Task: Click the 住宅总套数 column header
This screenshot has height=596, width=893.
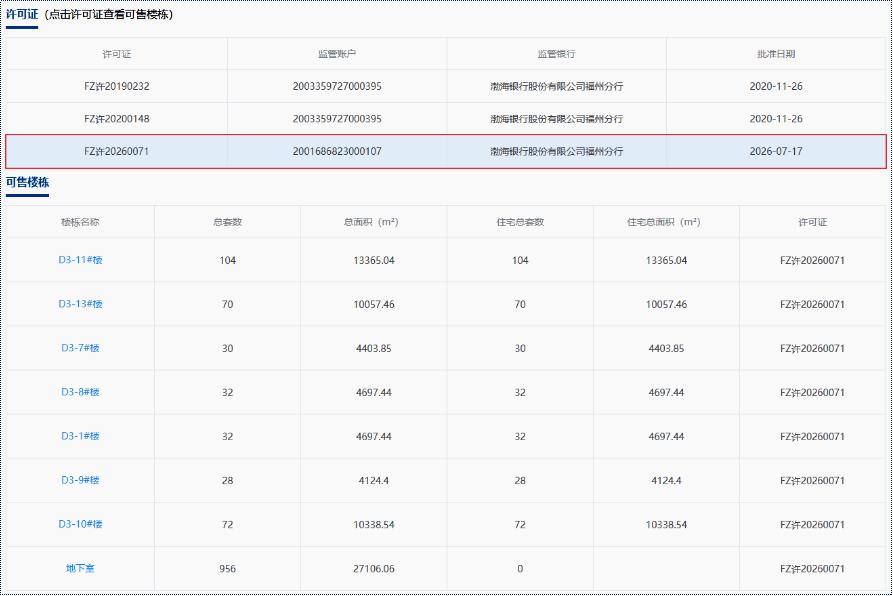Action: pyautogui.click(x=520, y=222)
